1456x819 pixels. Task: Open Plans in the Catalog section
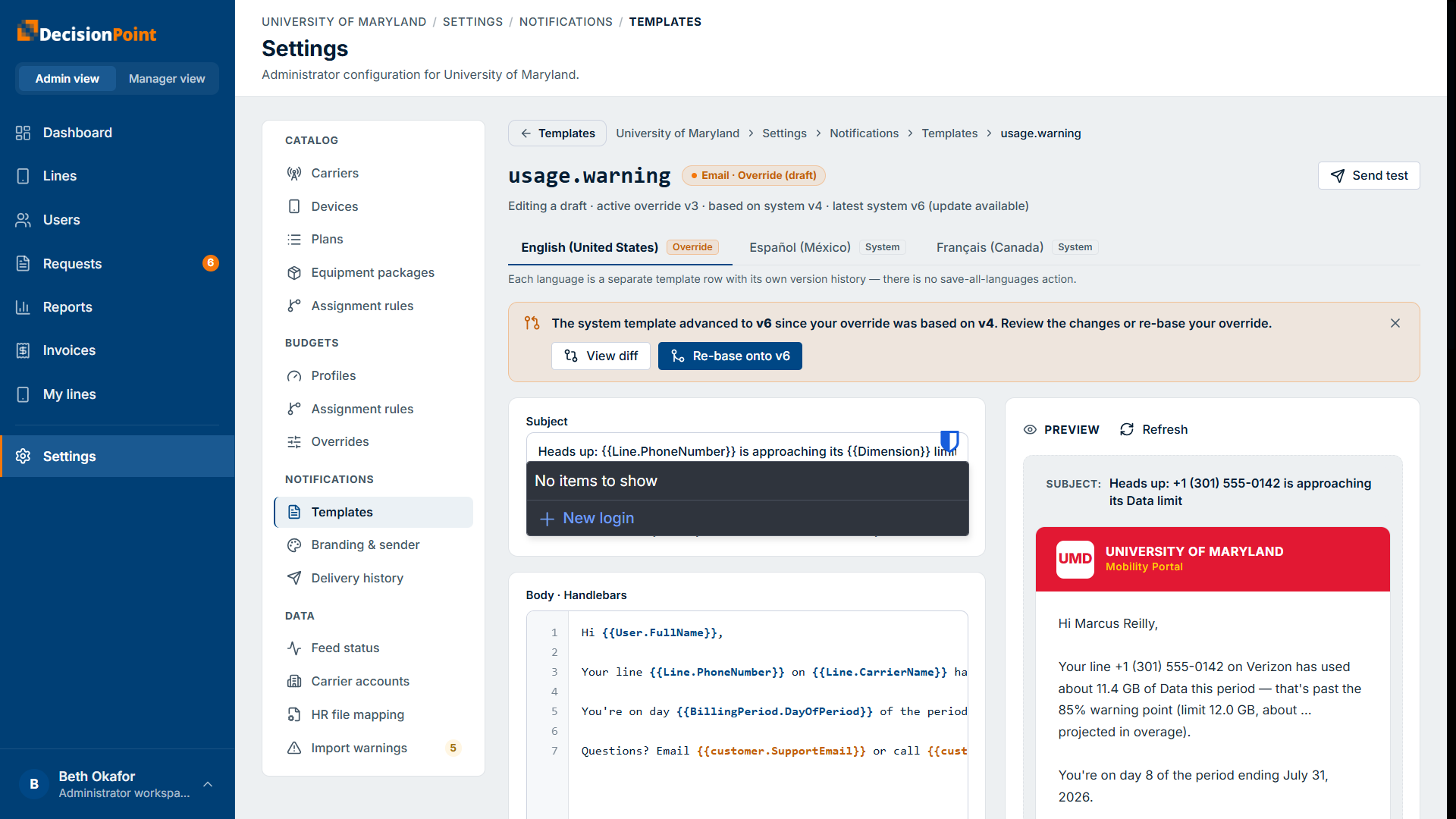(x=373, y=240)
